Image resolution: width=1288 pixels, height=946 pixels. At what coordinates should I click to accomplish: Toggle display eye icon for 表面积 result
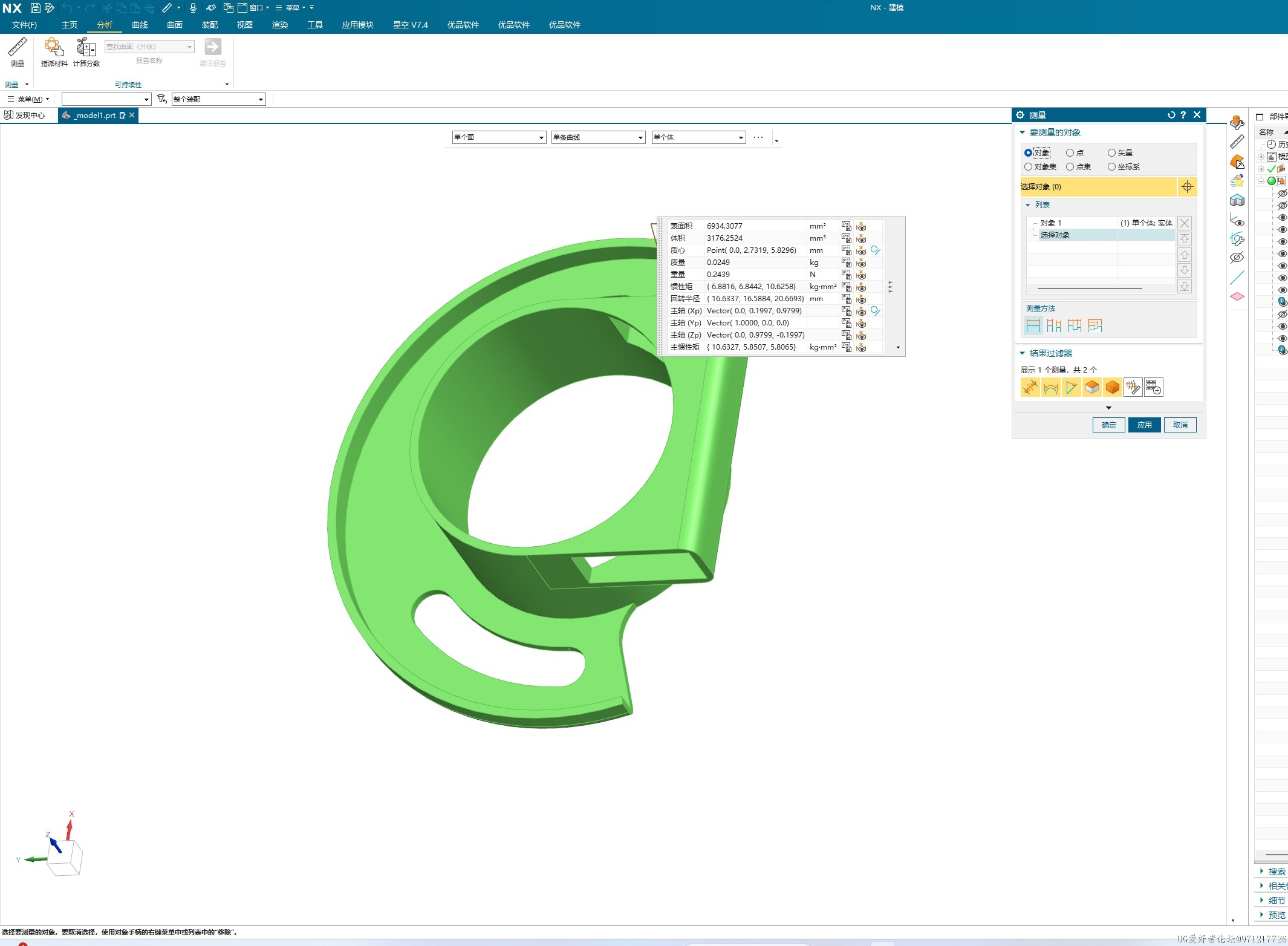[861, 226]
